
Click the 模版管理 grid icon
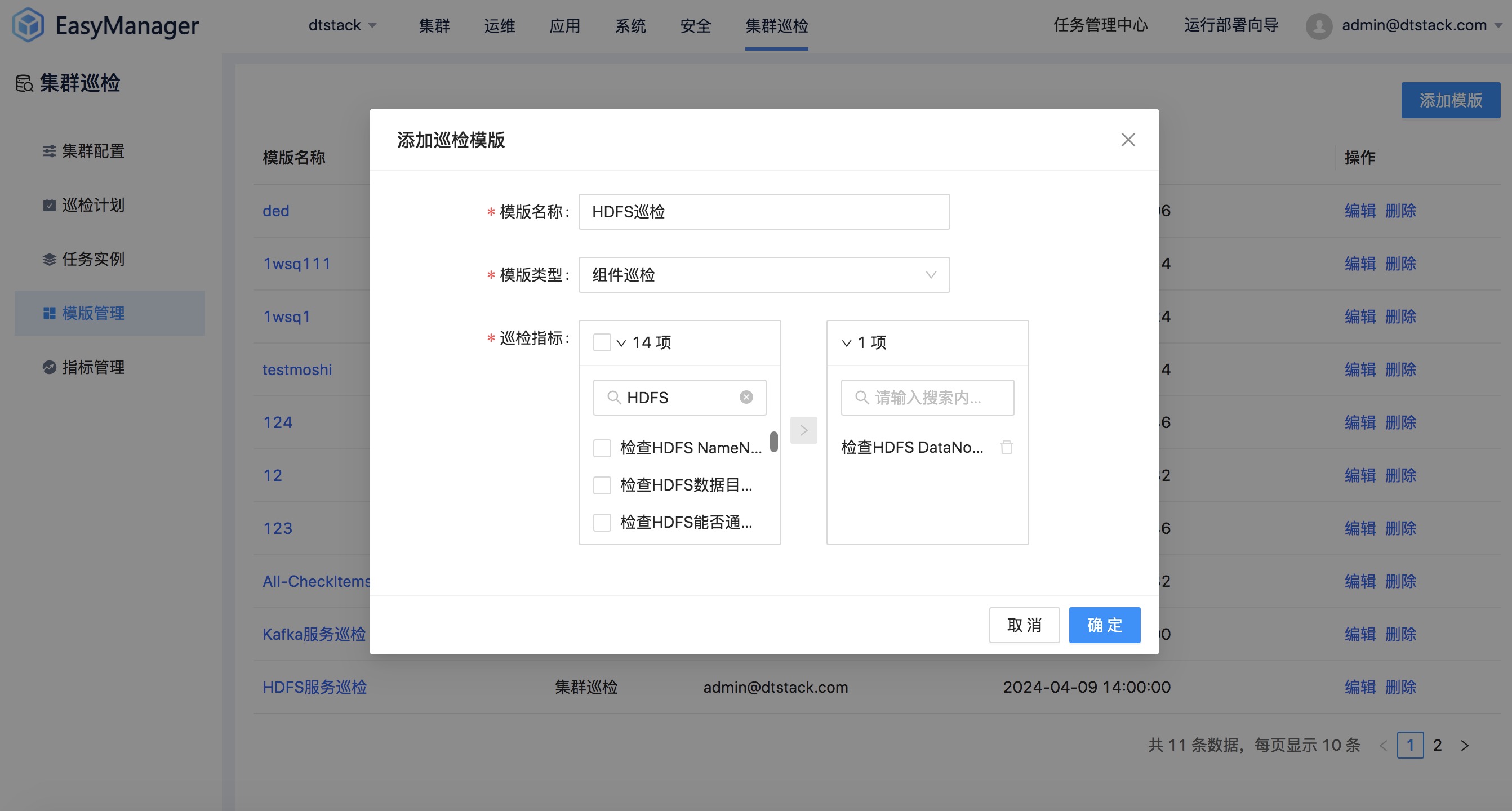(x=50, y=313)
